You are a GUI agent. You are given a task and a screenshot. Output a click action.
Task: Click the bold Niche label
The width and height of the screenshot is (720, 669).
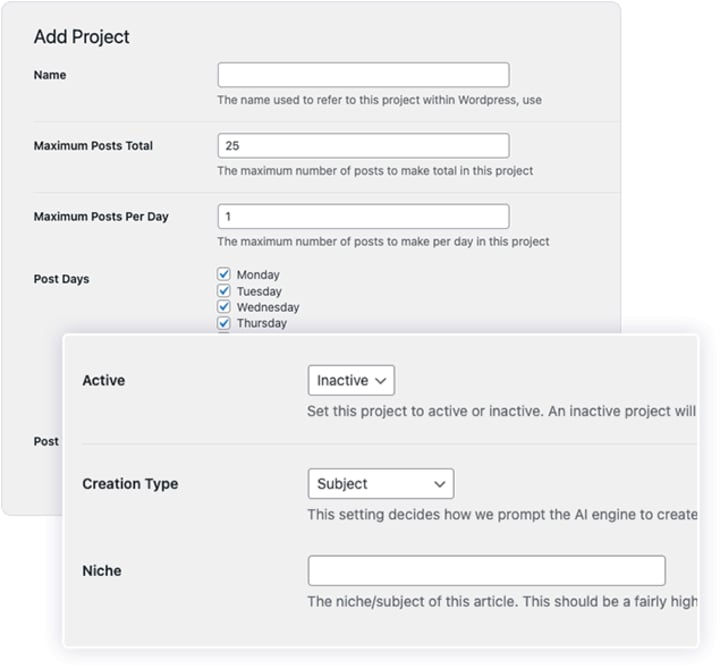[101, 571]
